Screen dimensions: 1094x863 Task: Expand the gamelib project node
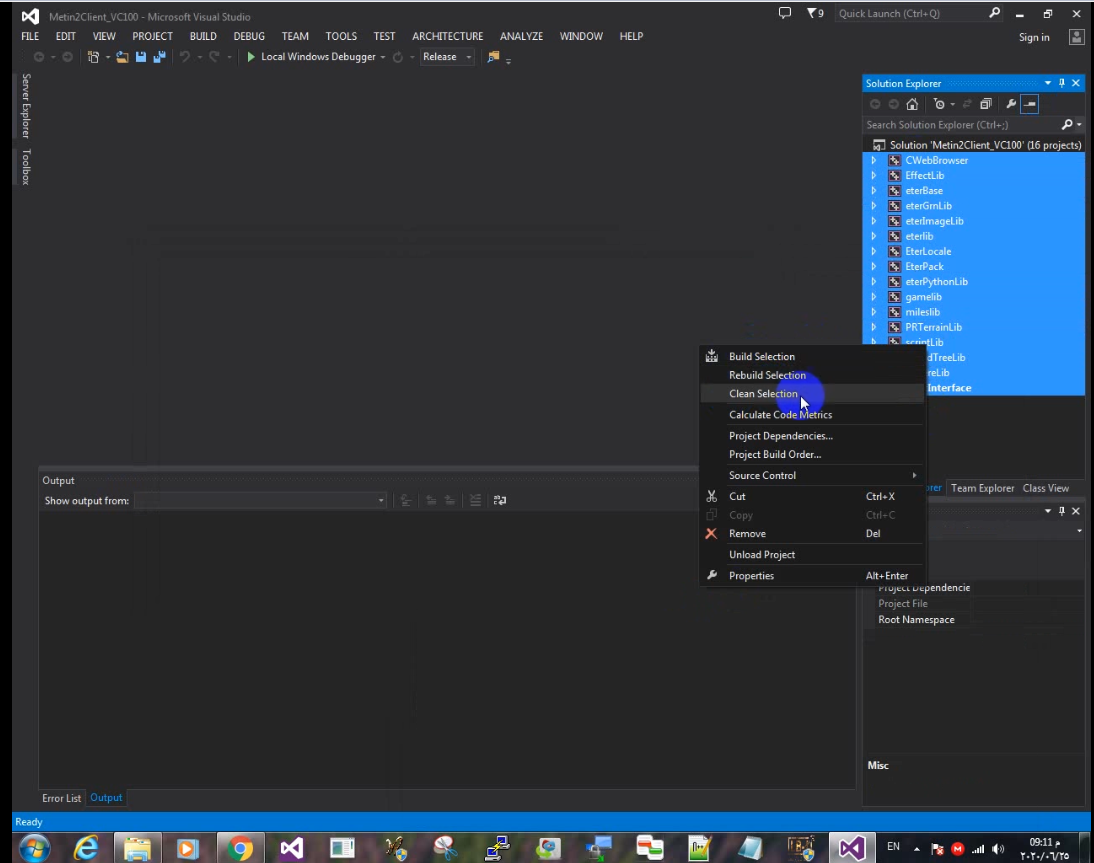pos(874,297)
